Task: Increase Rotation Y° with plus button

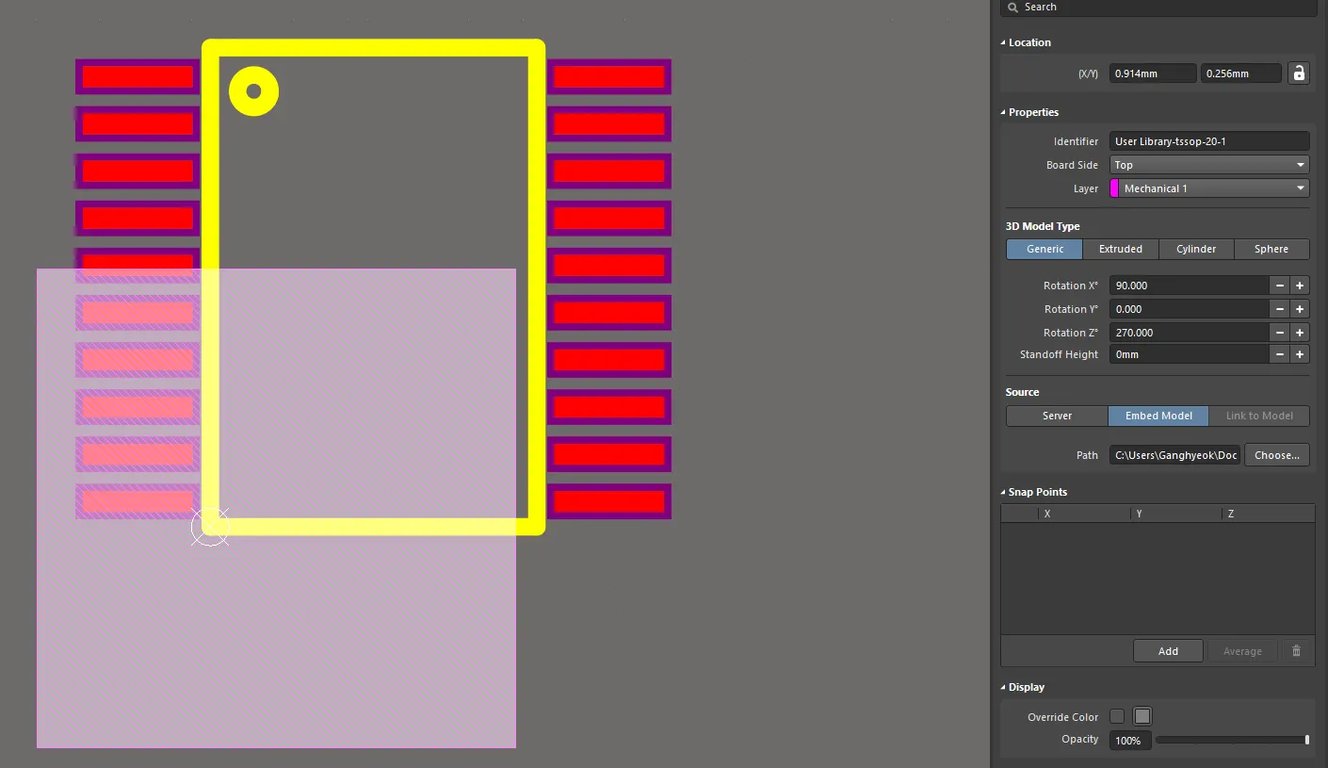Action: click(1299, 309)
